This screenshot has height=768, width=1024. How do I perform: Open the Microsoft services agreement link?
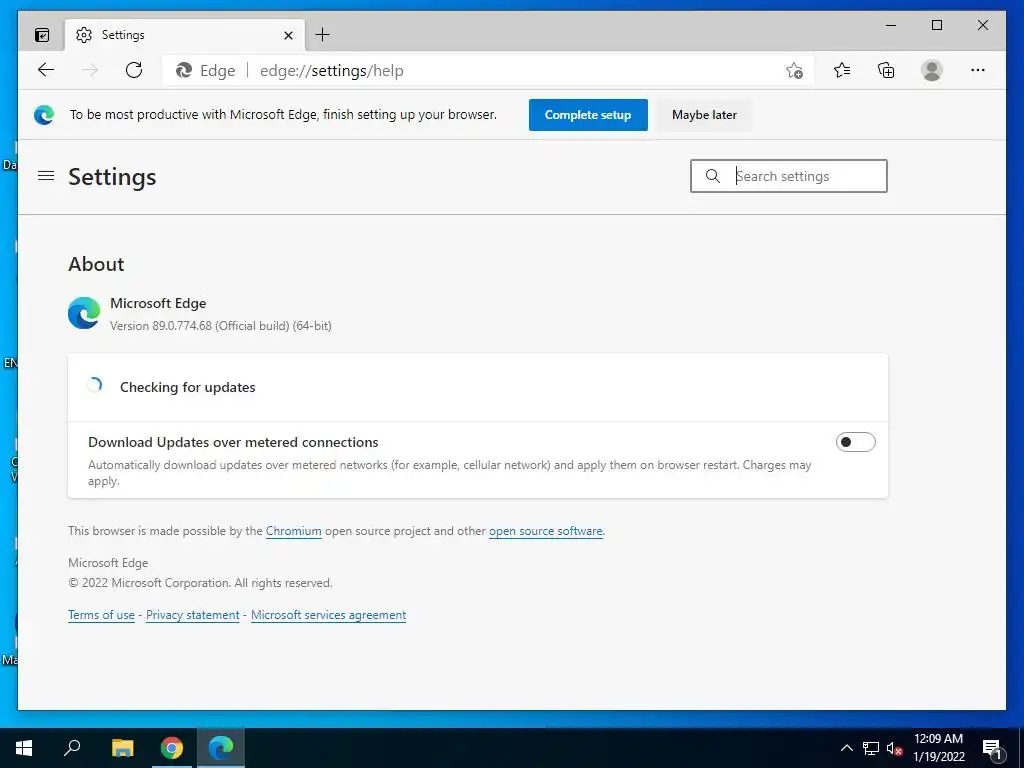coord(328,615)
